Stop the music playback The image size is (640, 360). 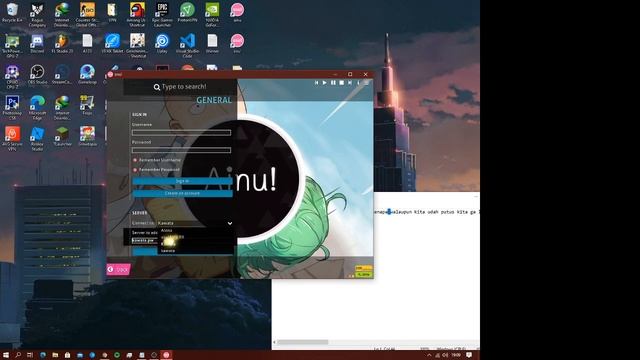point(342,83)
